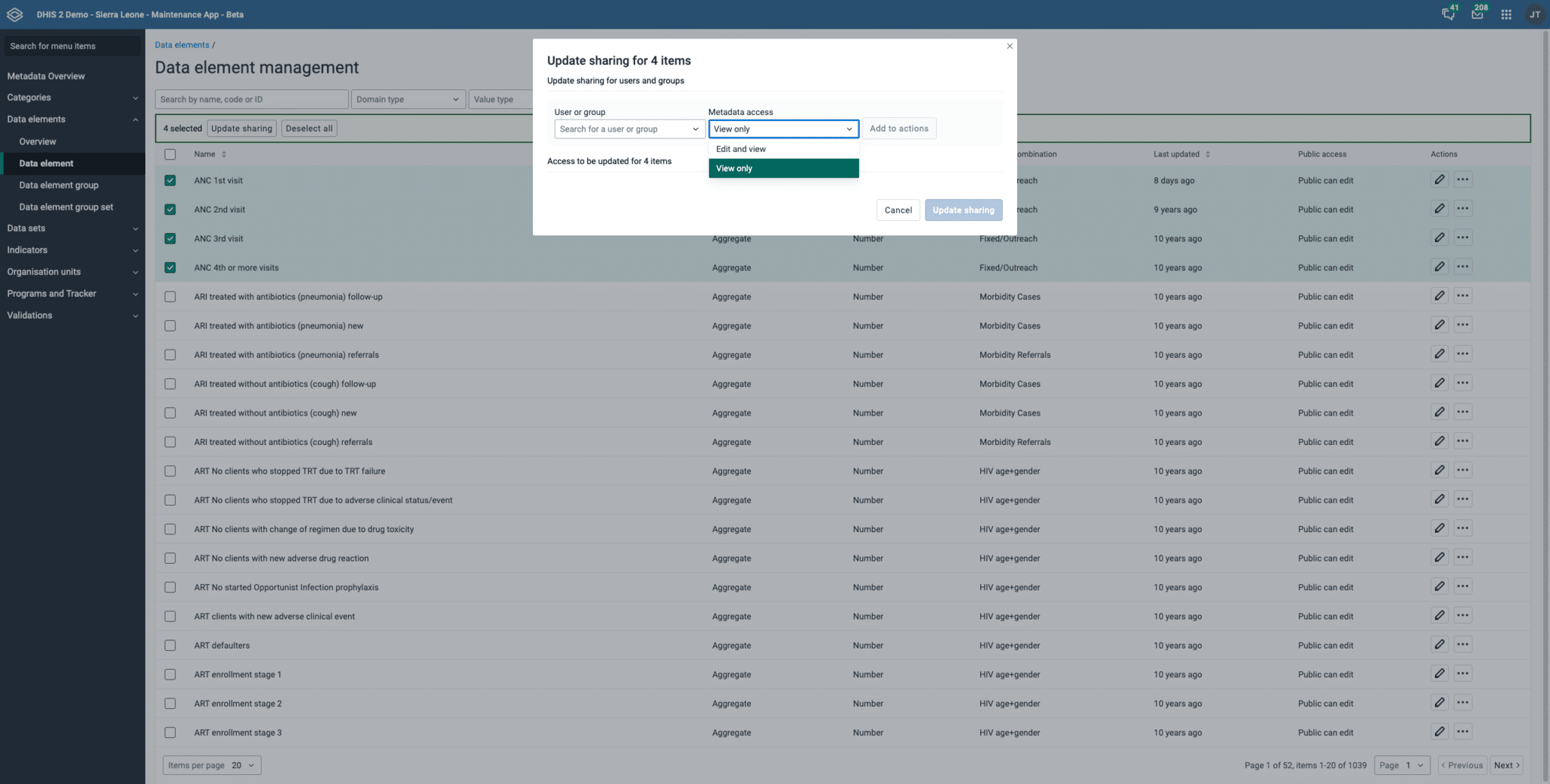Select the ART enrollment stage 1 checkbox

click(170, 674)
